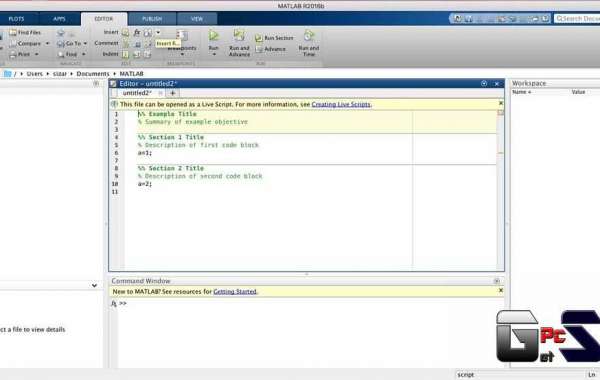Screen dimensions: 600x380
Task: Open the Current Folder panel actions icon
Action: pos(96,83)
